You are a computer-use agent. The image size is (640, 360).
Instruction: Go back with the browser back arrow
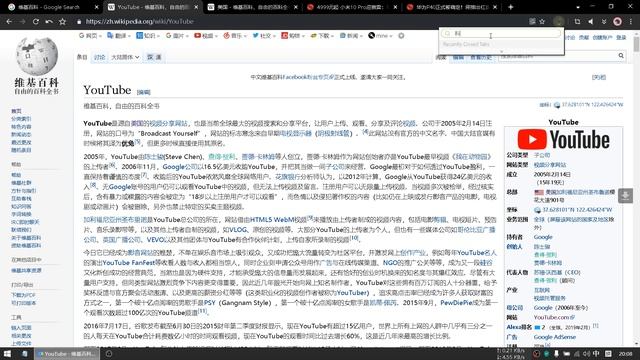coord(9,21)
